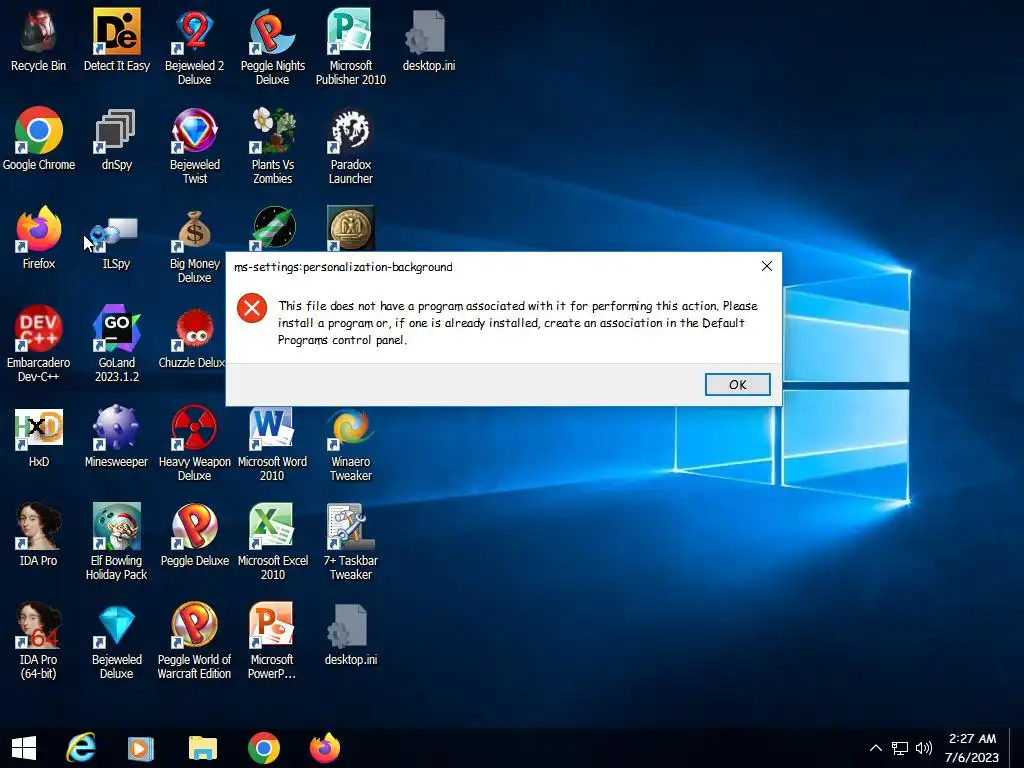Select the Recycle Bin desktop icon

pyautogui.click(x=39, y=40)
